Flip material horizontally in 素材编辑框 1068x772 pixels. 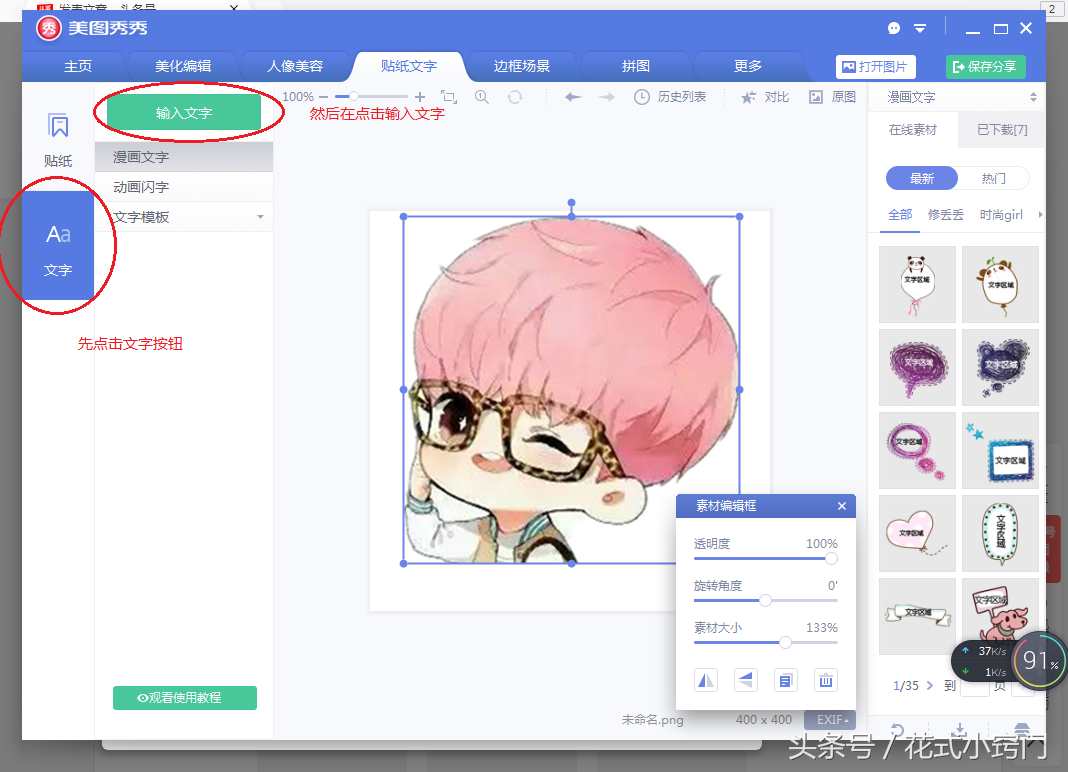pyautogui.click(x=706, y=680)
